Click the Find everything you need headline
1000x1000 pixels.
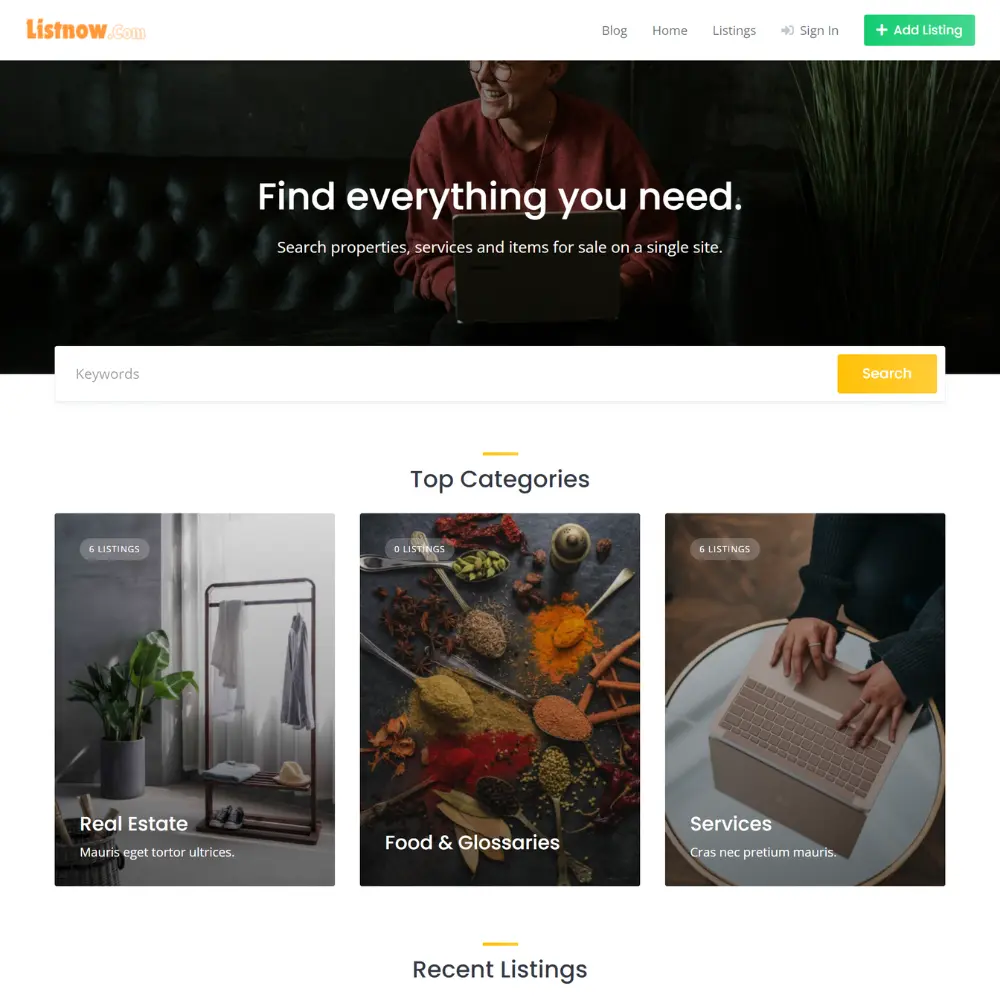[500, 196]
